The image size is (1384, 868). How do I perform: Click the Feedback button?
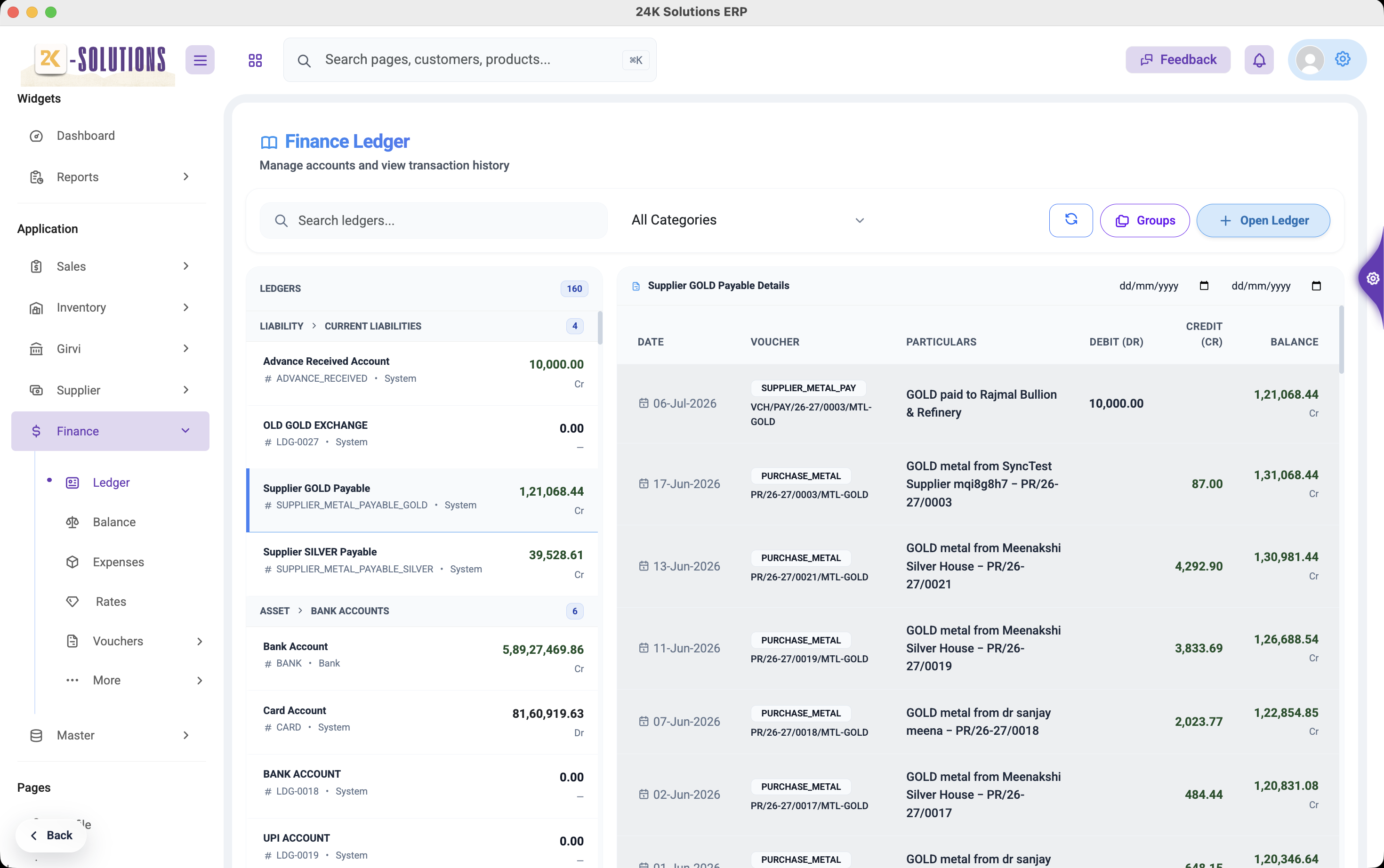tap(1178, 60)
